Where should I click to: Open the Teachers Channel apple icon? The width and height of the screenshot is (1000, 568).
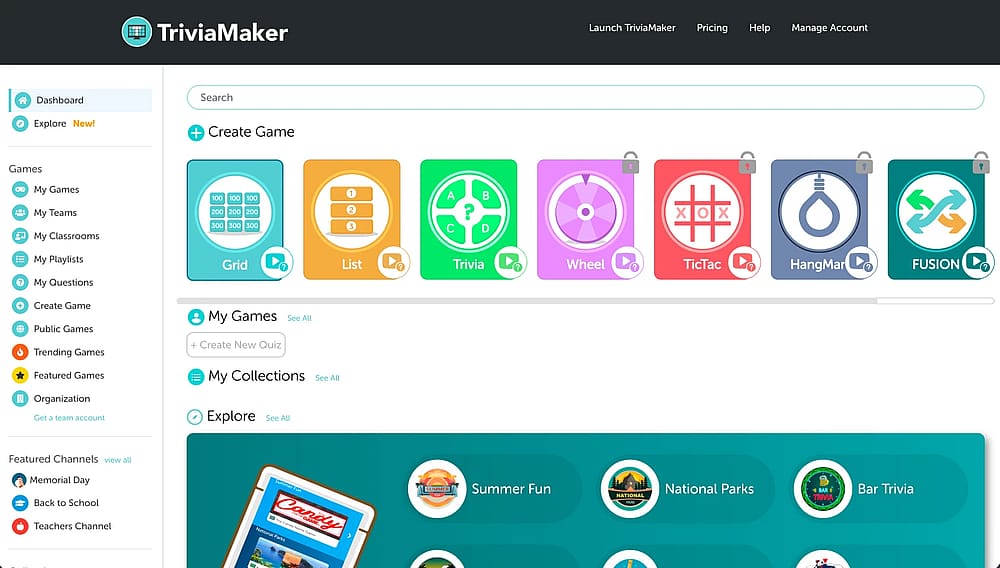[20, 527]
